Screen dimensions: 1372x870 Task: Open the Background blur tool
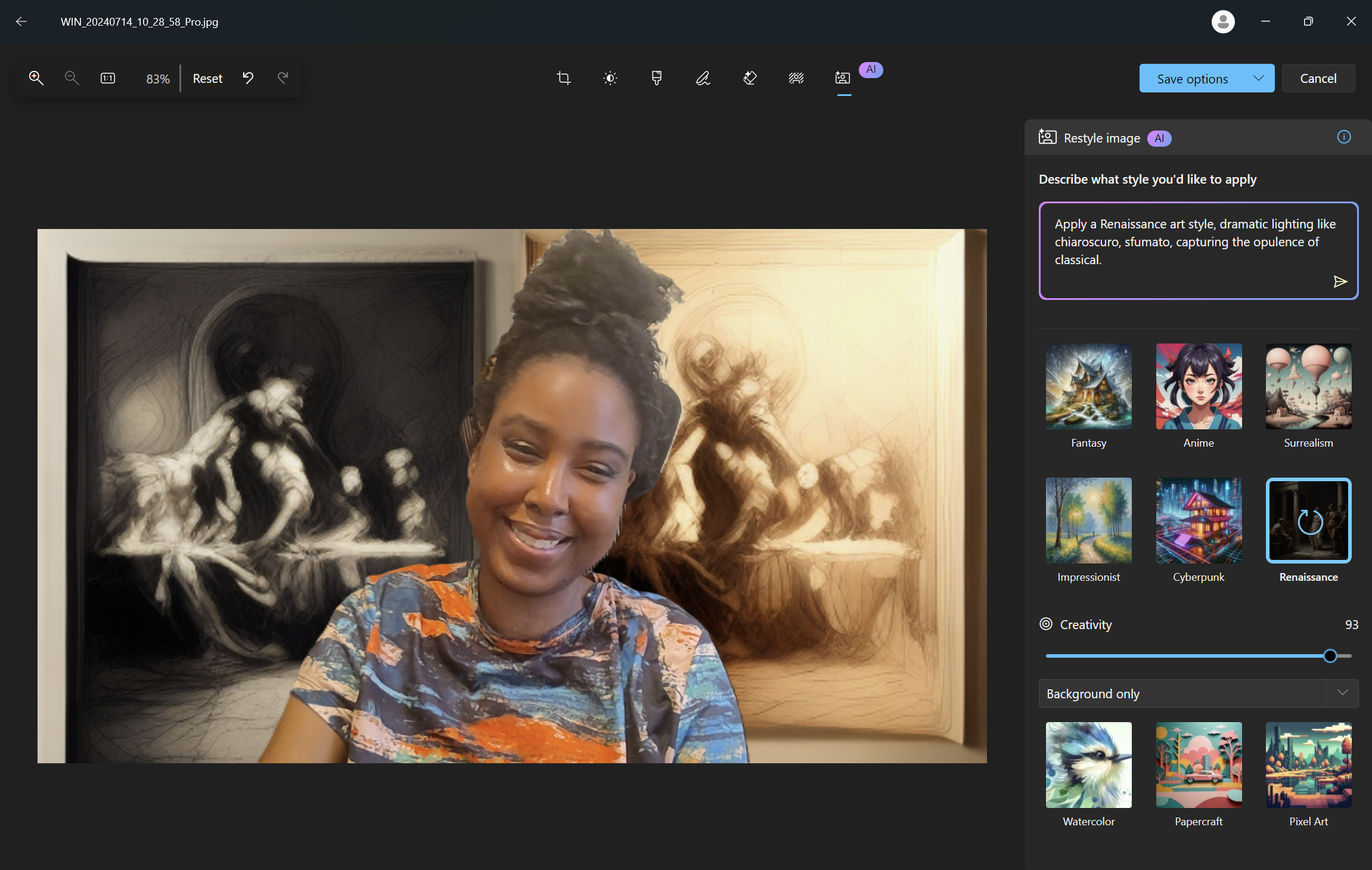click(x=796, y=78)
